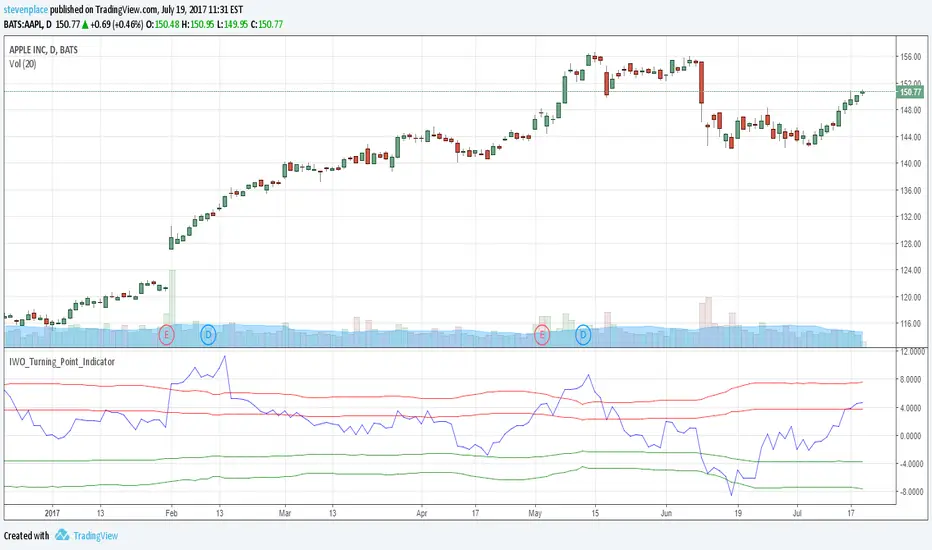Click the APPLE INC, D, BATS legend
Screen dimensions: 932x550
(43, 50)
